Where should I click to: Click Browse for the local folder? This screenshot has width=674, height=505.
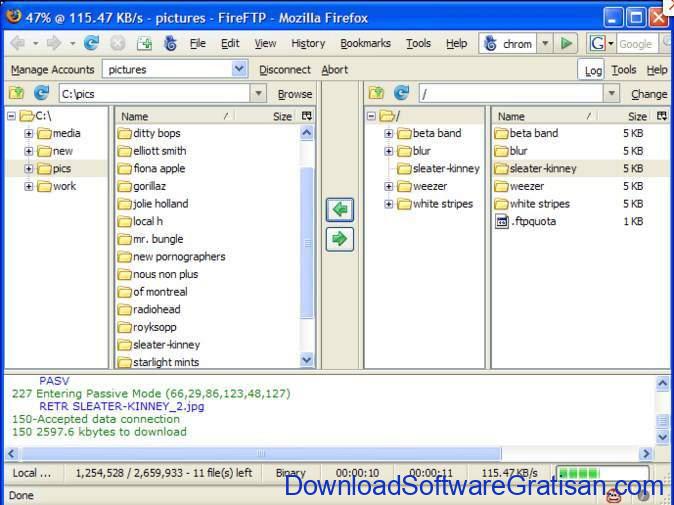coord(295,94)
